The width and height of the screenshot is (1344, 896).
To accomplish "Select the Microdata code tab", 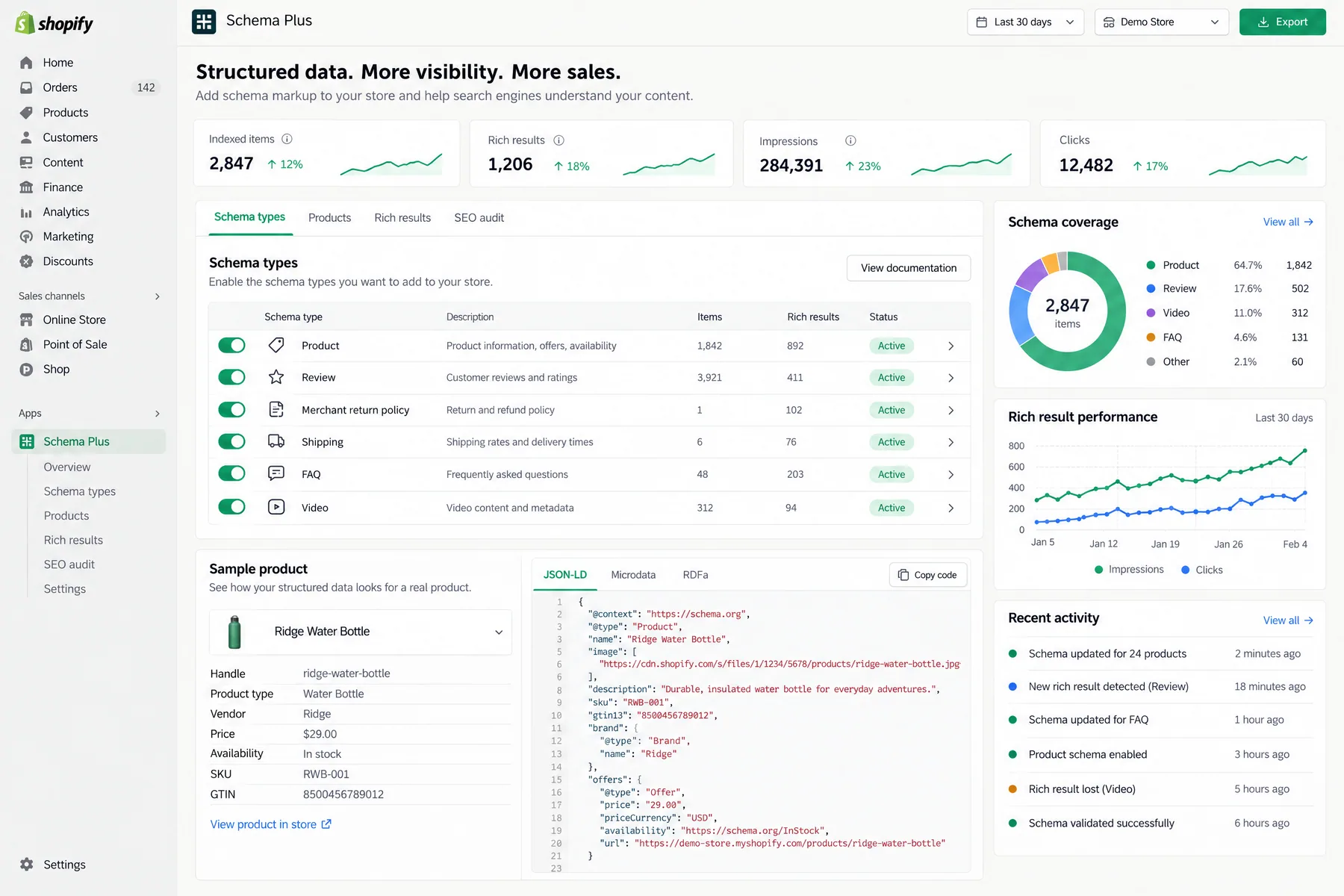I will [633, 575].
